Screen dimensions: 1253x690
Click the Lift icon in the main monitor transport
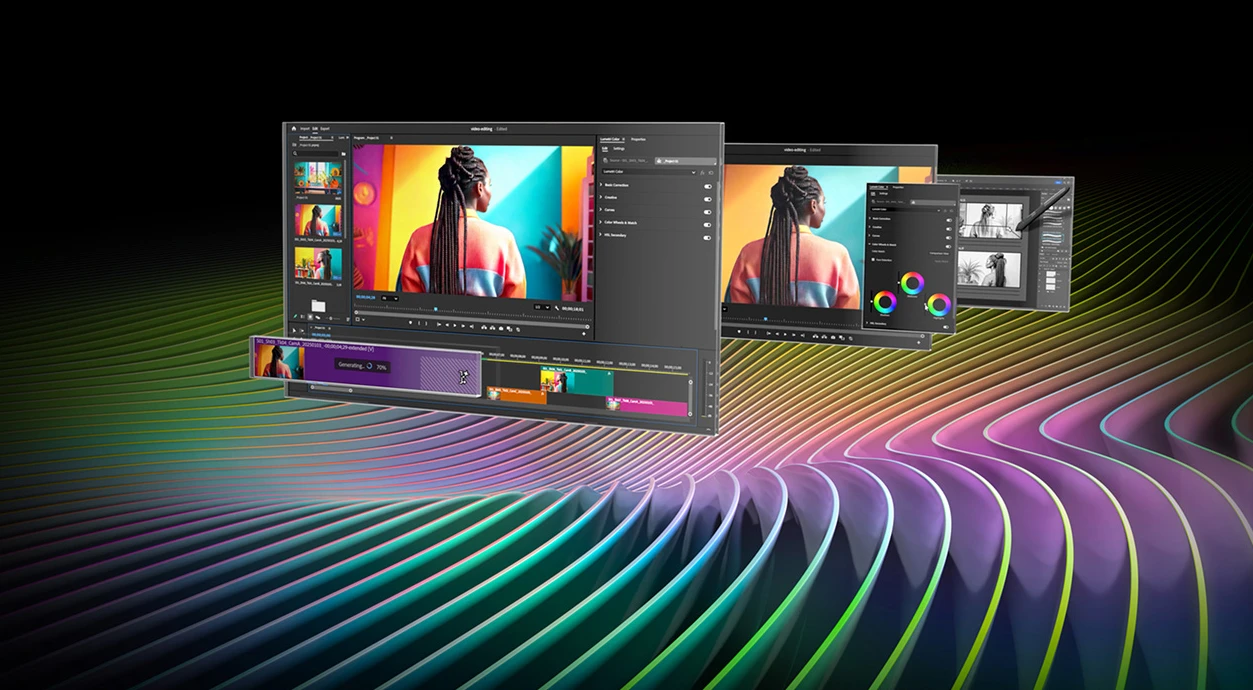[x=484, y=327]
